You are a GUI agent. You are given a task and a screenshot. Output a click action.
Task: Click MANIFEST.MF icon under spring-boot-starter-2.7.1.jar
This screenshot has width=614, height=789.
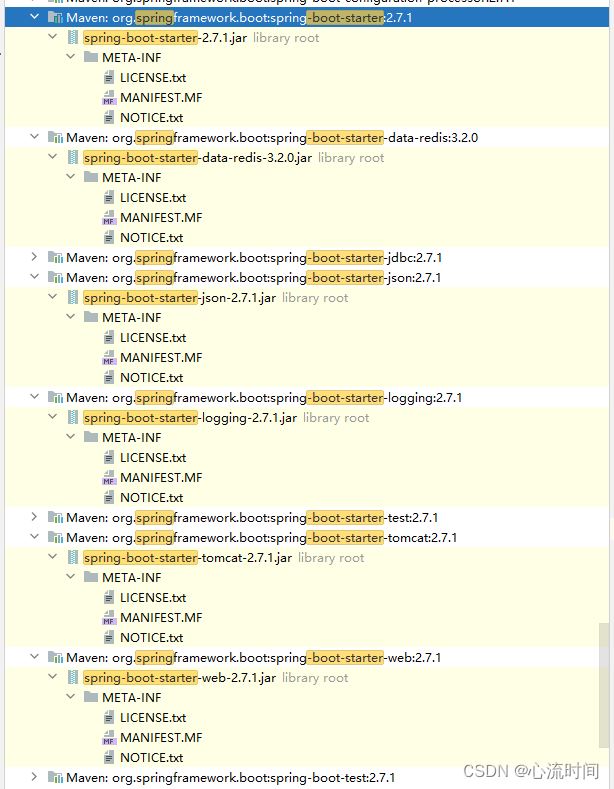point(109,98)
